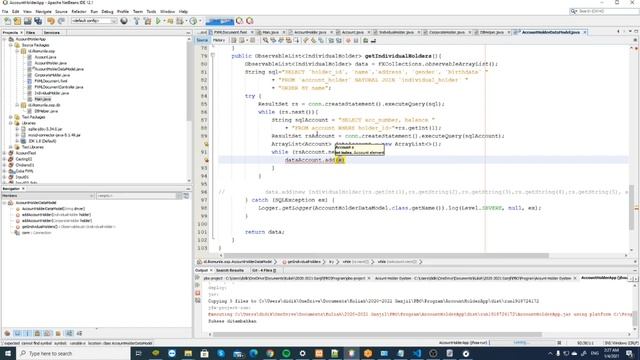Image resolution: width=640 pixels, height=360 pixels.
Task: Select Main.java in Projects tree
Action: [x=42, y=99]
